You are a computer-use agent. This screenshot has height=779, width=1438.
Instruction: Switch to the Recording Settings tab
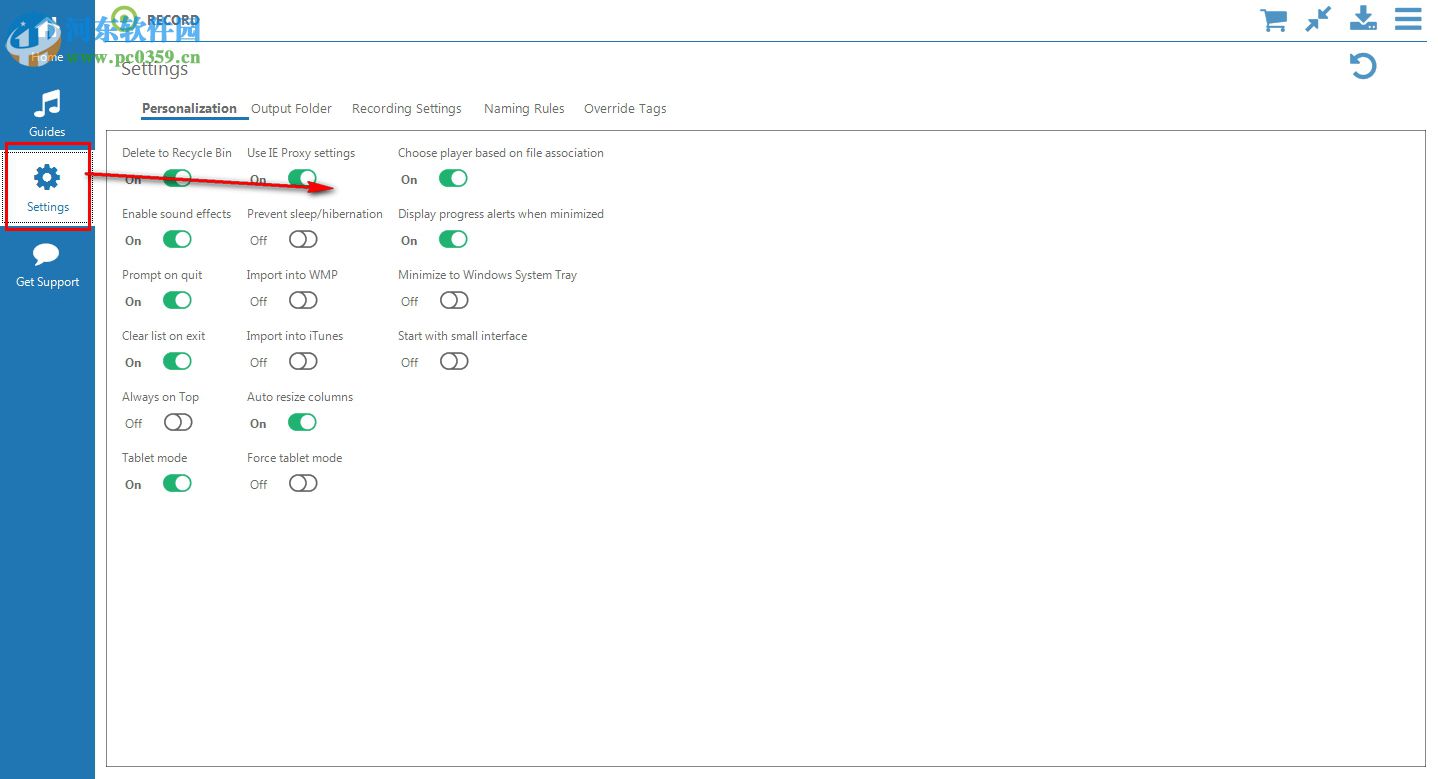coord(407,109)
